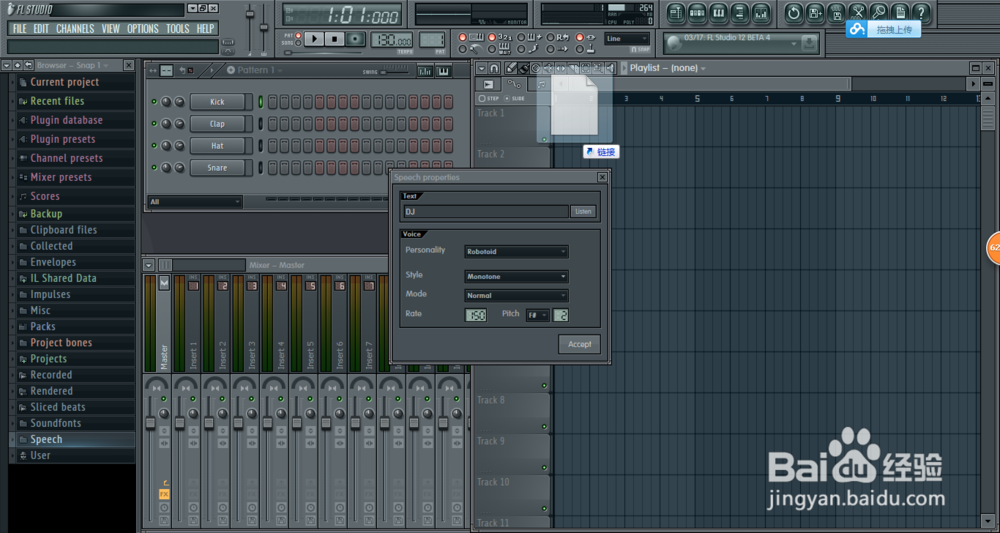Click the Swing slider in channel rack
This screenshot has height=533, width=1000.
395,71
